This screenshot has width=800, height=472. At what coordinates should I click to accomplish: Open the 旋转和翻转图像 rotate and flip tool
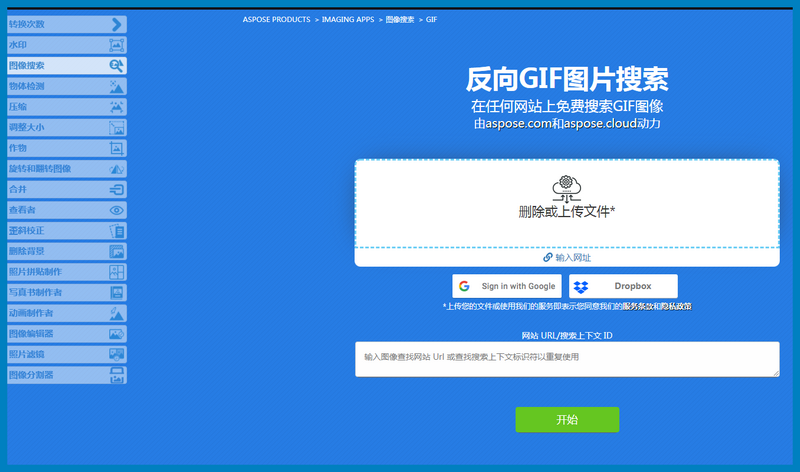point(67,168)
